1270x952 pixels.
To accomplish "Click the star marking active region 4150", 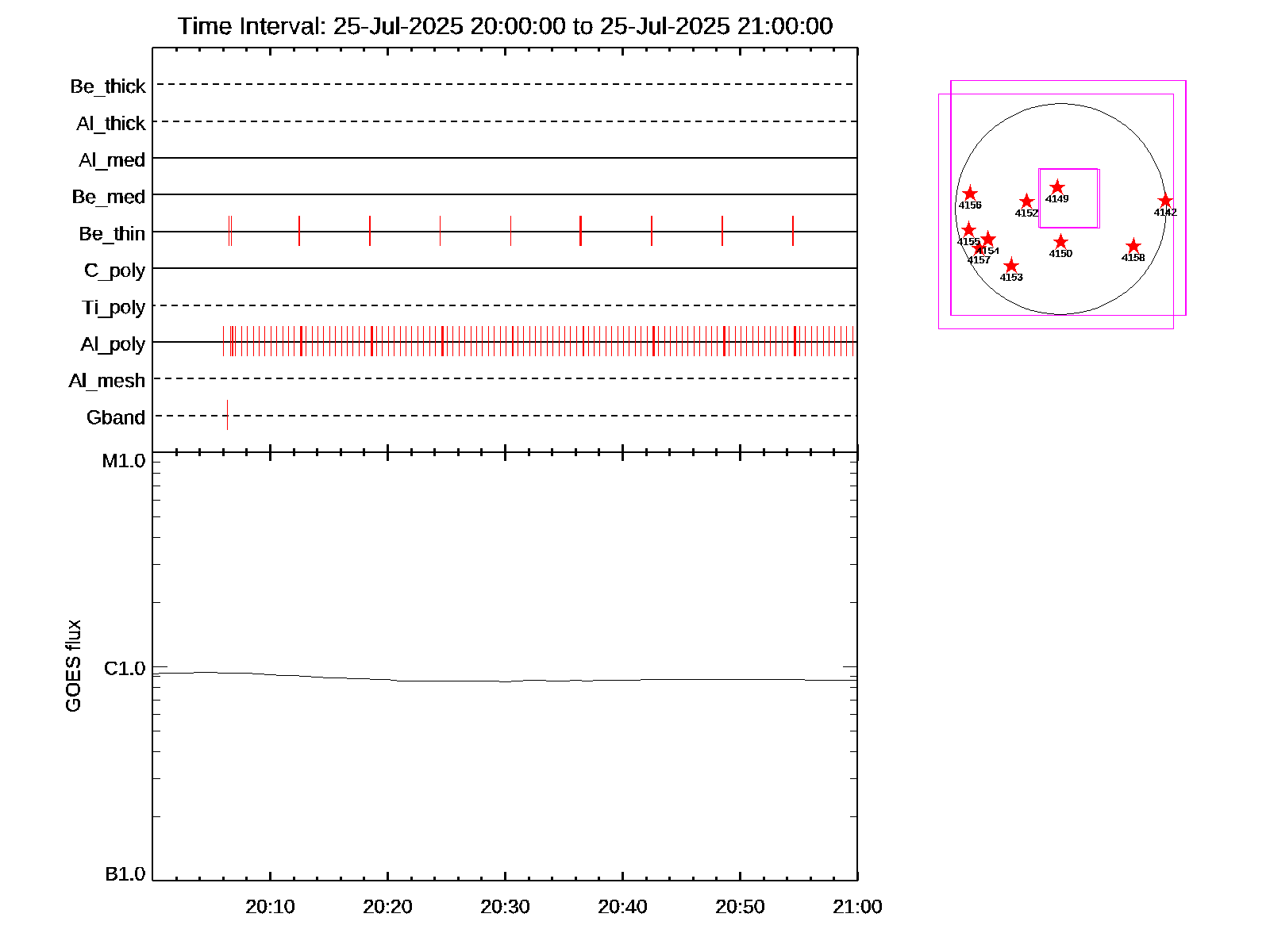I will 1061,242.
